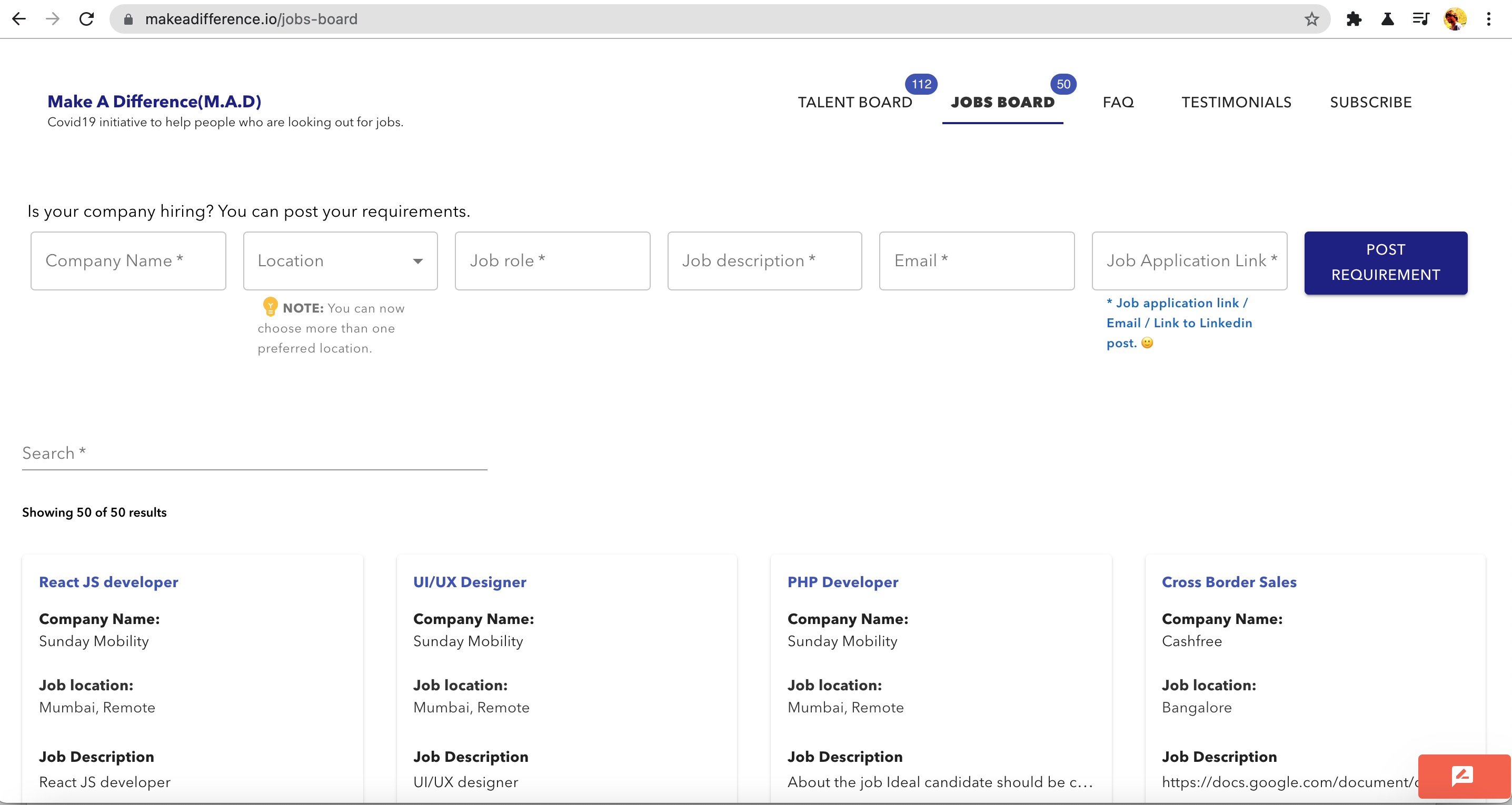Open the orange feedback chat widget

(1462, 776)
